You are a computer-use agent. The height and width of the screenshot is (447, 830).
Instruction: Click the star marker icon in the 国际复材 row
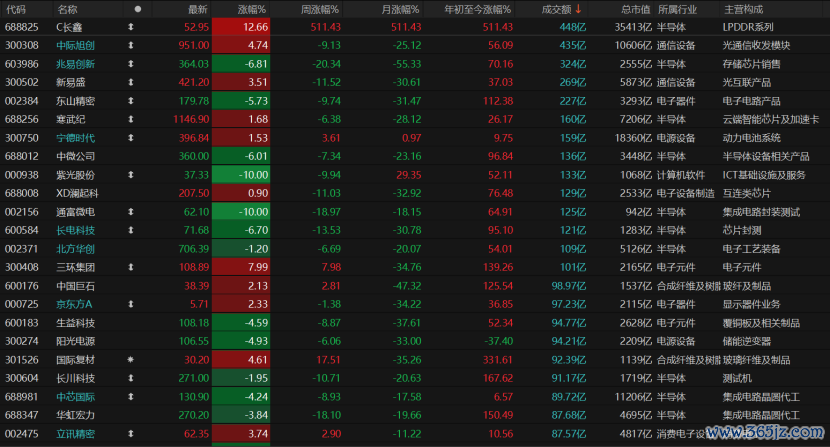(x=131, y=360)
